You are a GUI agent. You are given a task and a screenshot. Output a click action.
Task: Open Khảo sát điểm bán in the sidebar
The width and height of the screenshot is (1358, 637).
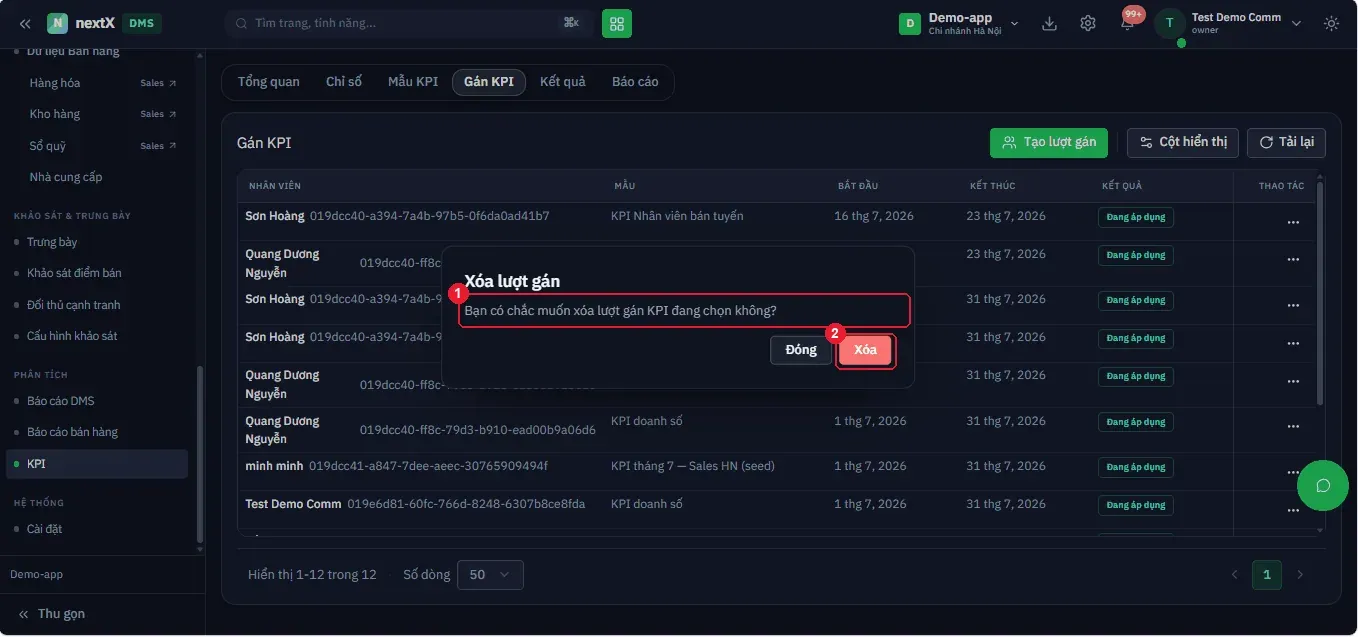pyautogui.click(x=75, y=273)
